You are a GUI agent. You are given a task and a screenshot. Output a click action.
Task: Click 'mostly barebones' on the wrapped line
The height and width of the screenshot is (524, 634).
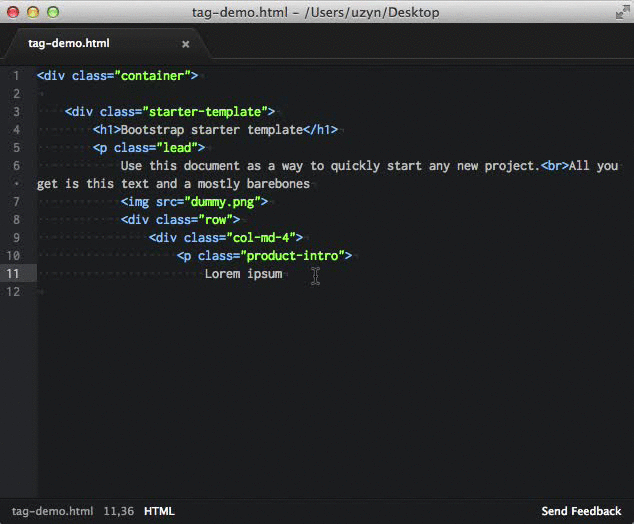coord(254,184)
